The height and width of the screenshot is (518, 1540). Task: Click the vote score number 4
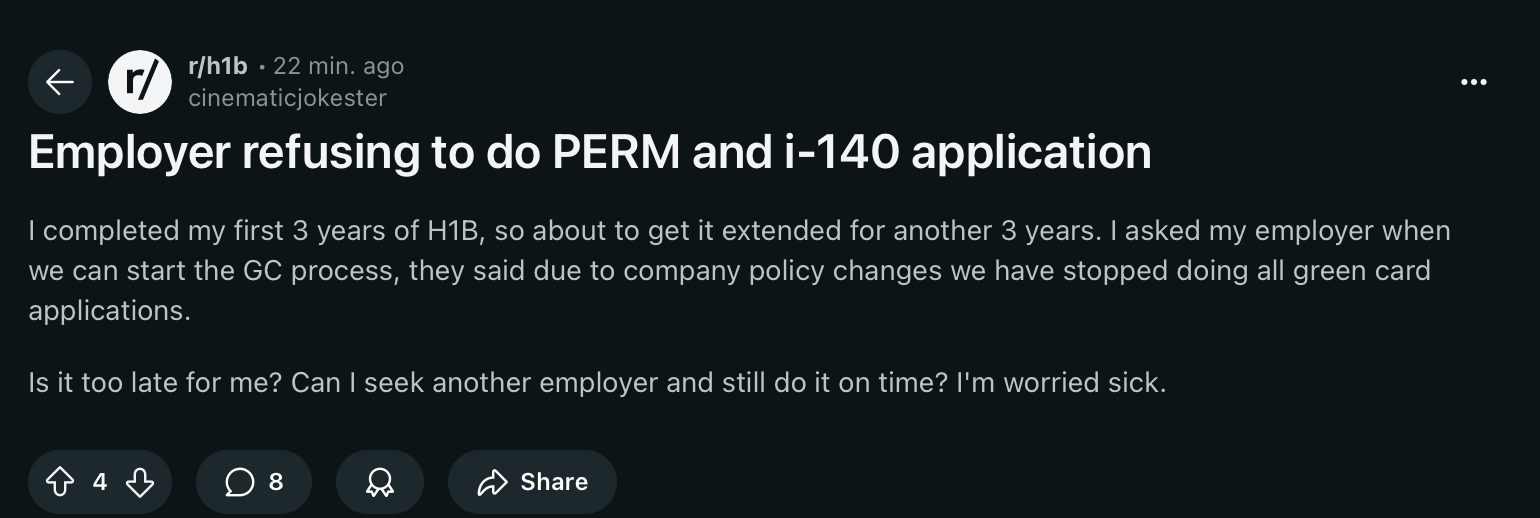point(100,482)
